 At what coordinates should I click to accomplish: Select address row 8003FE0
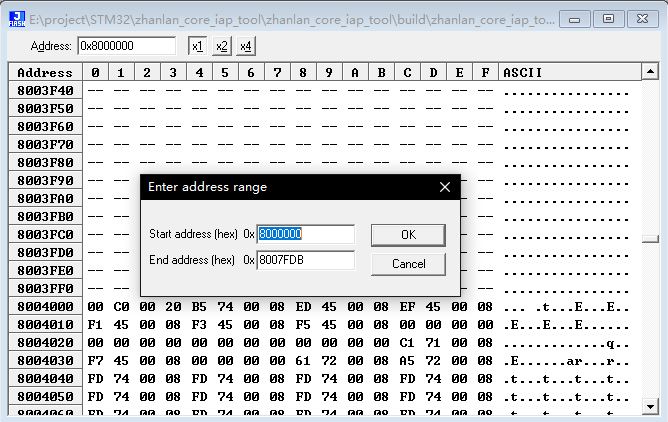coord(45,270)
